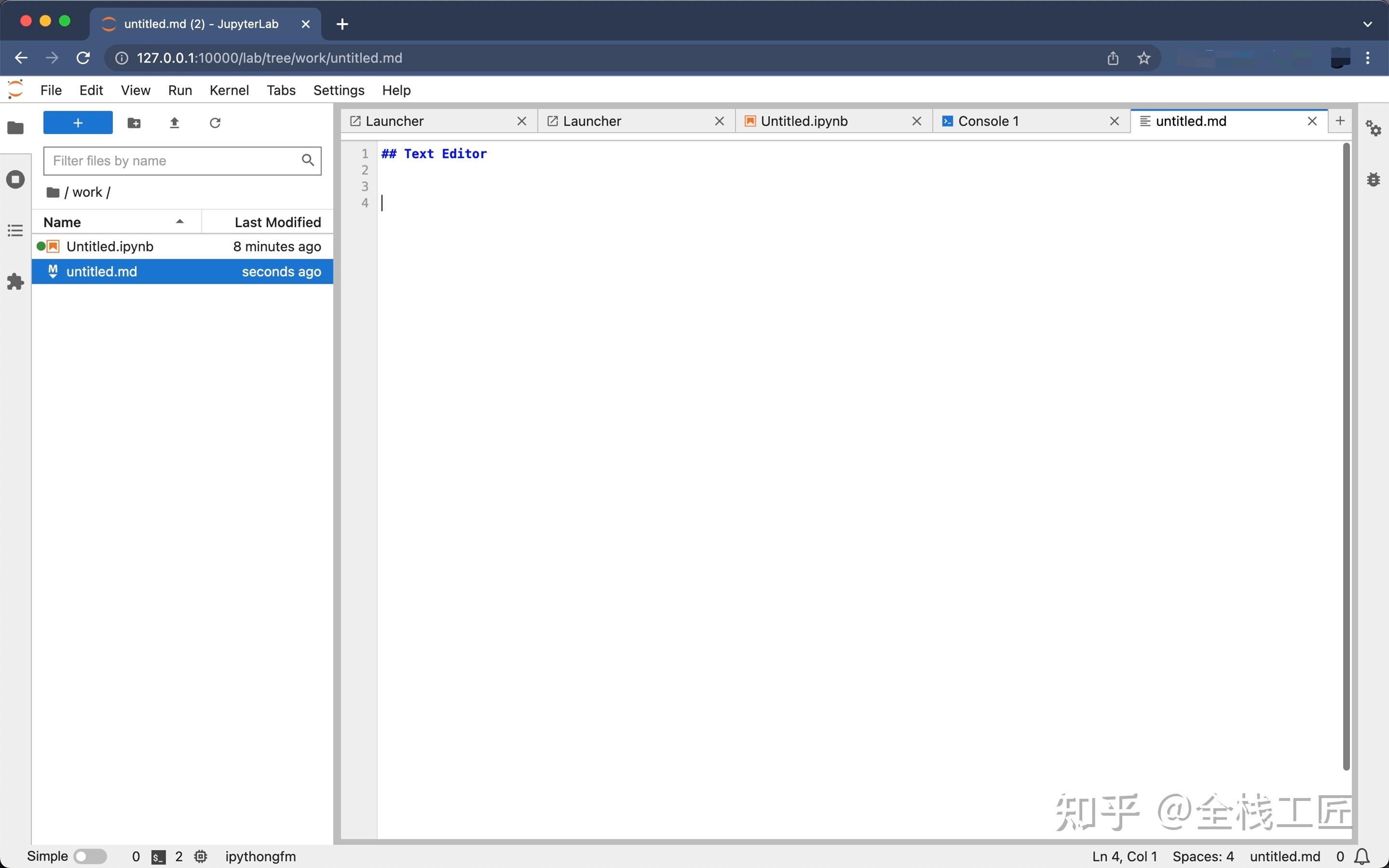Click the Spaces: 4 indentation indicator

pyautogui.click(x=1204, y=856)
